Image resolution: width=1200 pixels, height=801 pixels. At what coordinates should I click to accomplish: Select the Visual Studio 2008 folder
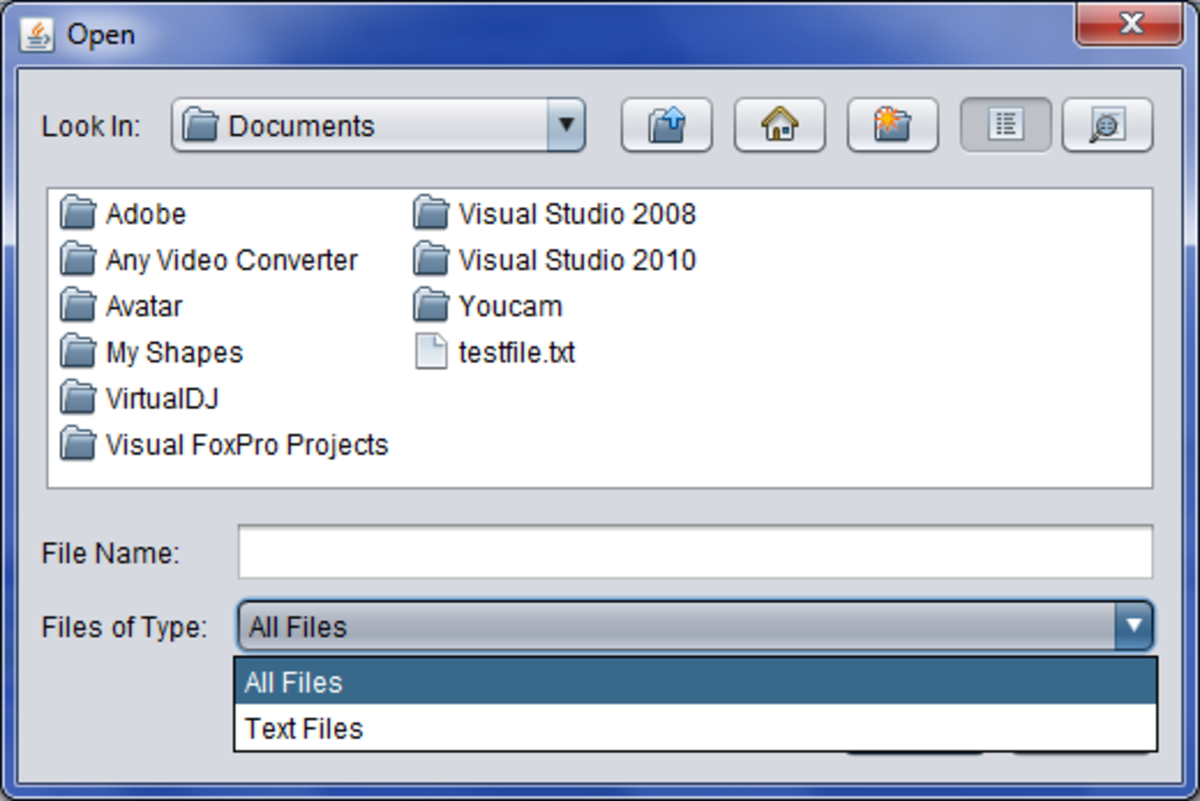(x=576, y=214)
